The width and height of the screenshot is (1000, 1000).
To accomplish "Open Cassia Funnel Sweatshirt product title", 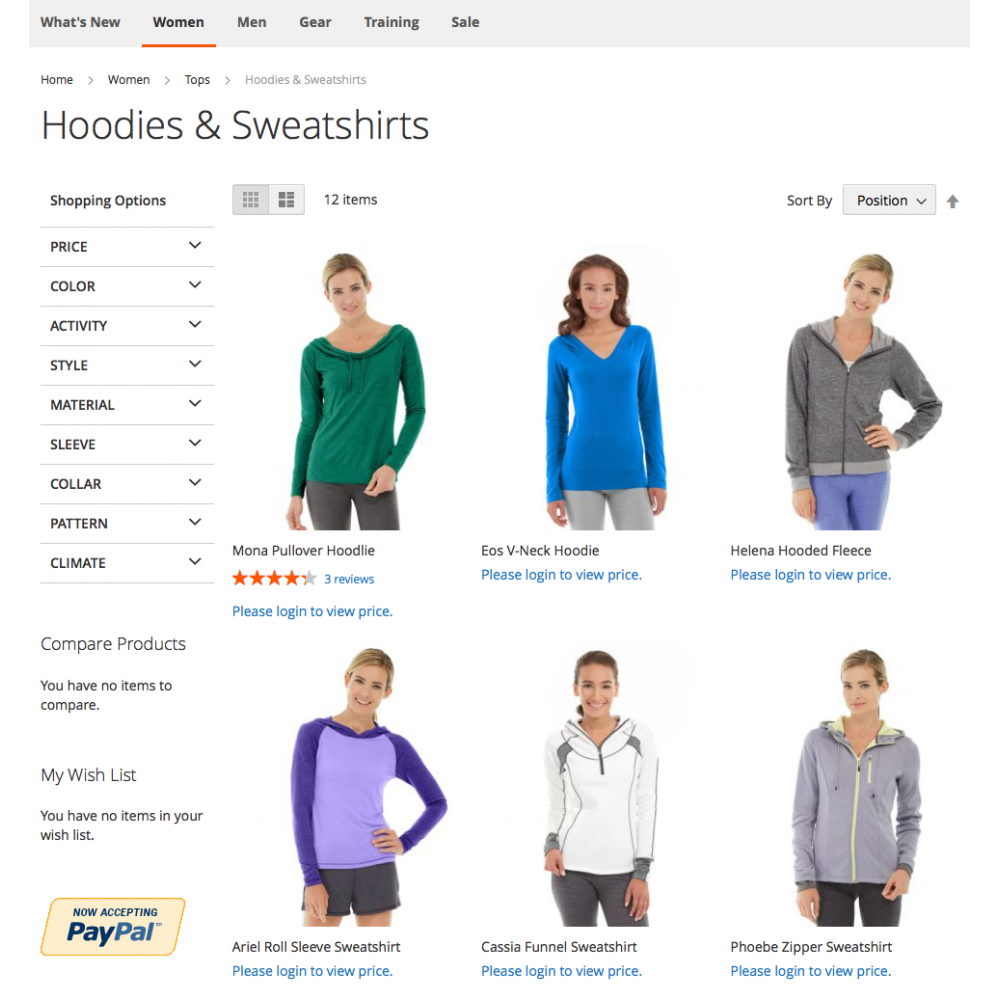I will click(559, 947).
